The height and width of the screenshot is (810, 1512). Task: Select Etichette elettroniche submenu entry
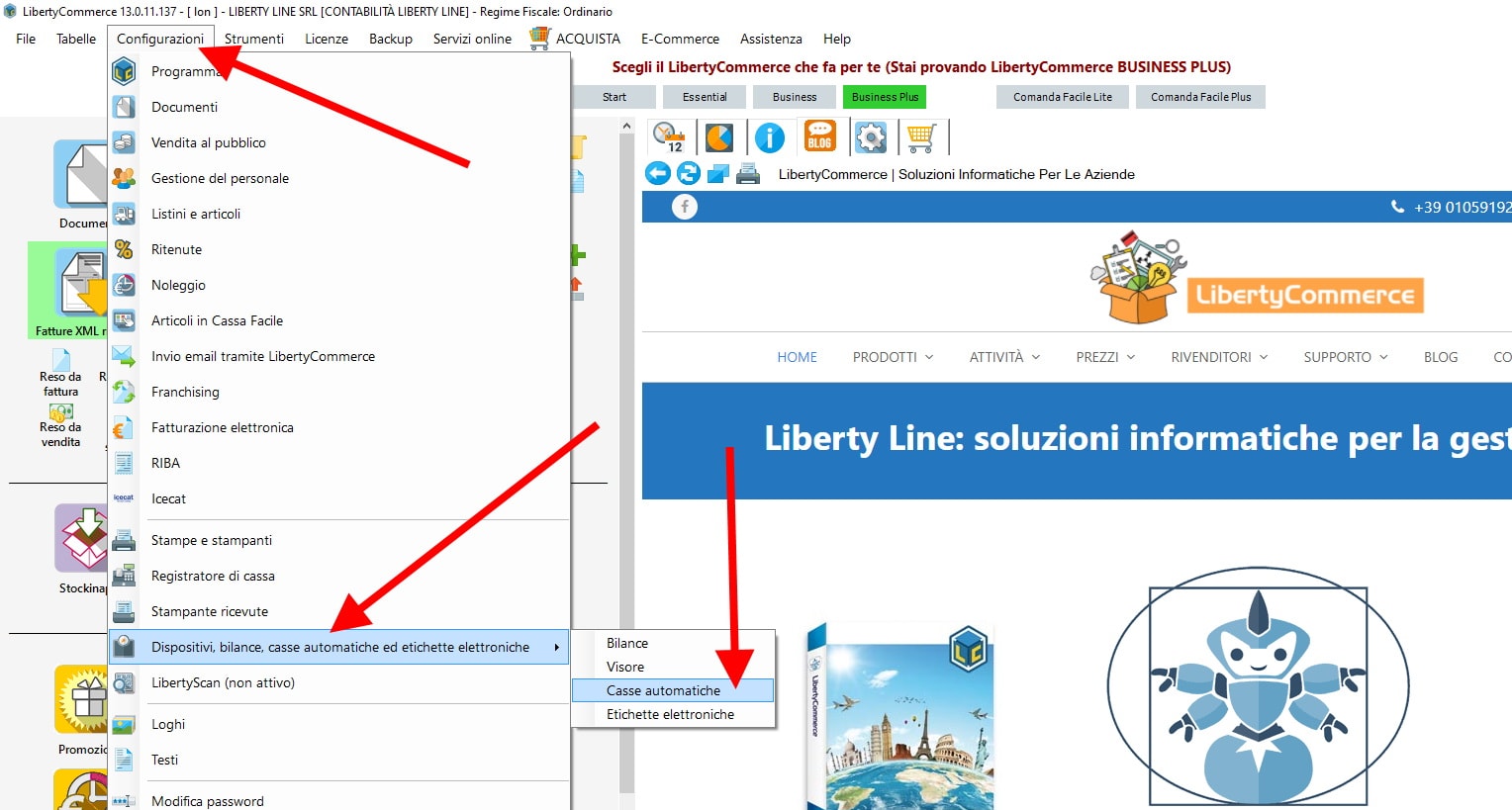click(x=673, y=714)
